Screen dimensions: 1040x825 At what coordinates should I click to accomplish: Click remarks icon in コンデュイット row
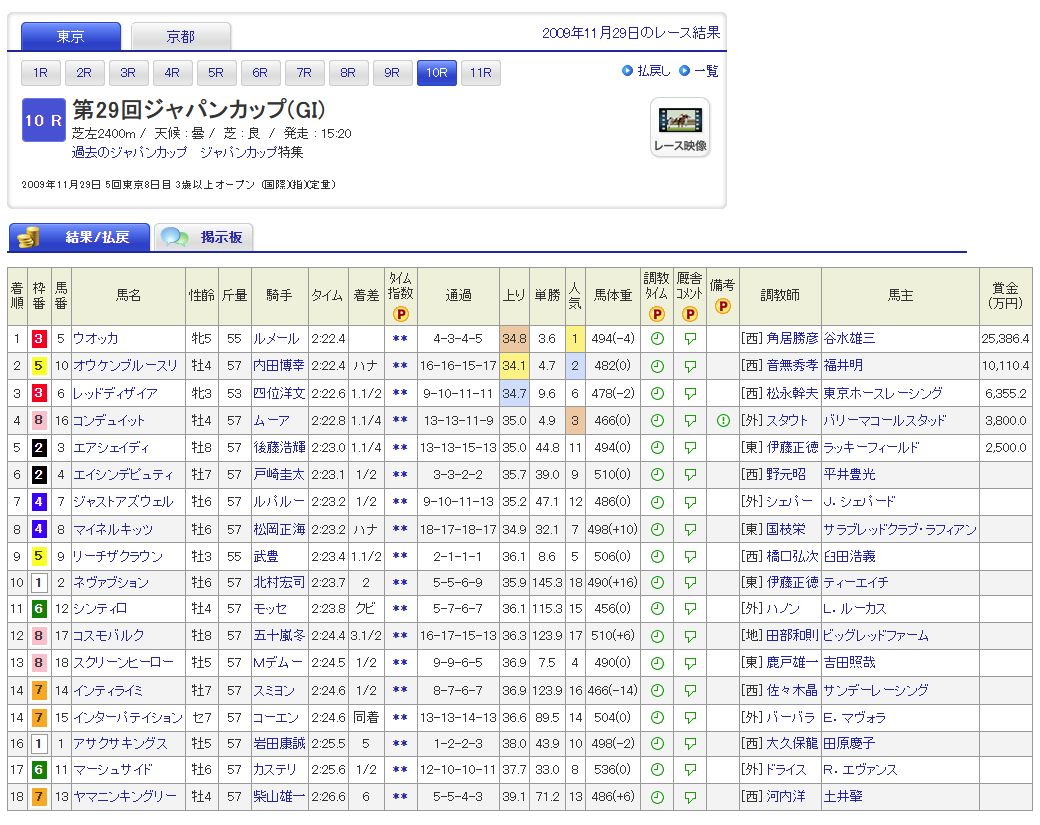tap(722, 420)
